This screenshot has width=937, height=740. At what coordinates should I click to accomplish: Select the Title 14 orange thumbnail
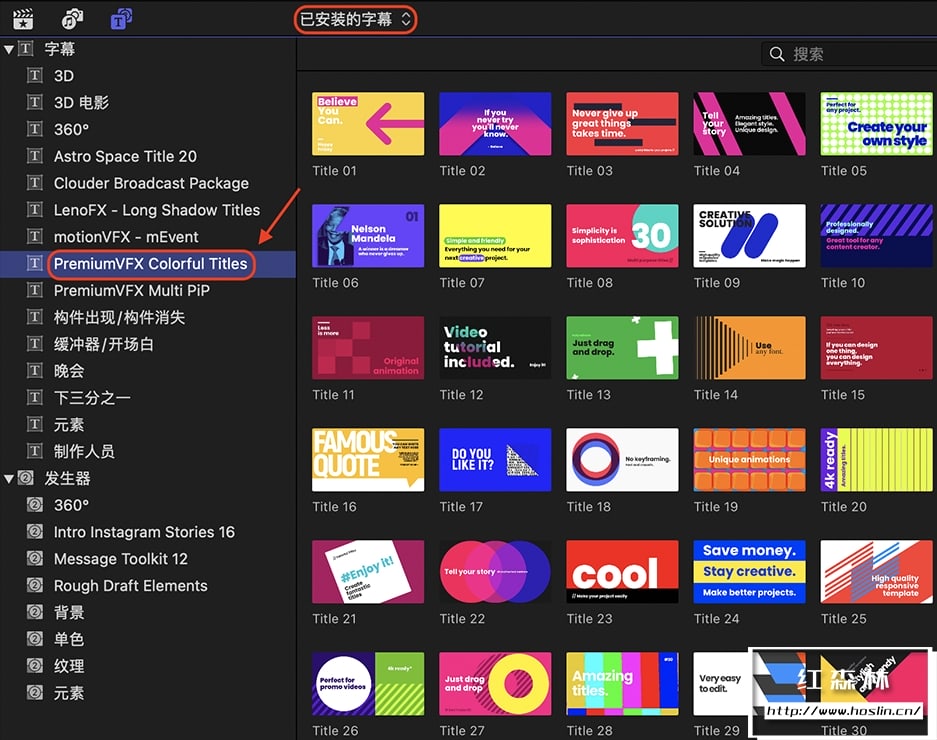pos(749,348)
